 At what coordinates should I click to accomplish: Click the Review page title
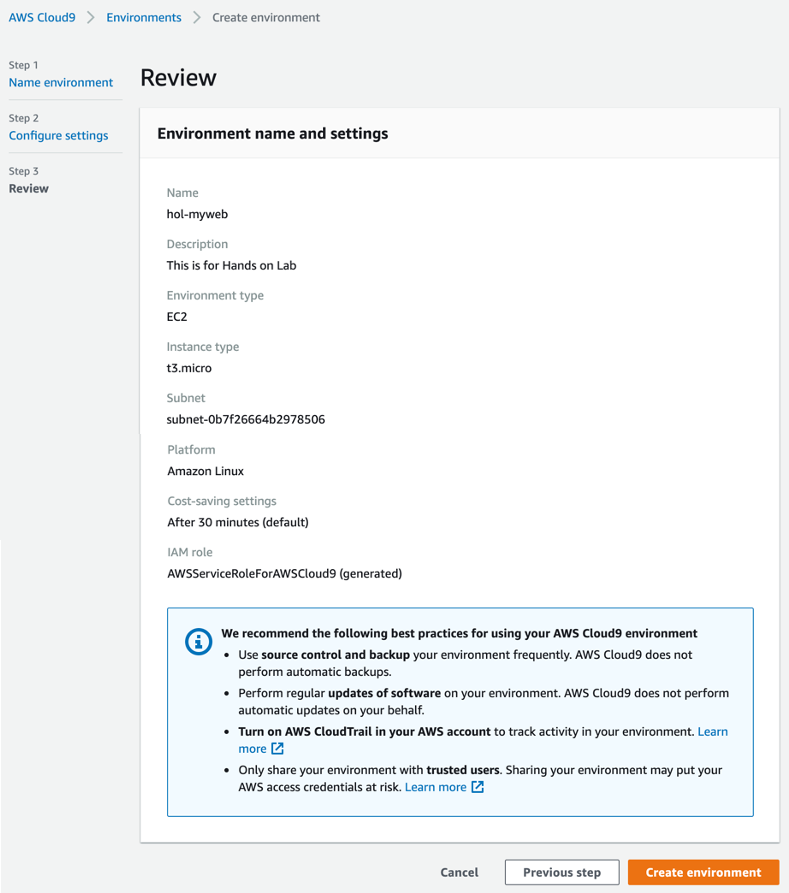pos(178,78)
